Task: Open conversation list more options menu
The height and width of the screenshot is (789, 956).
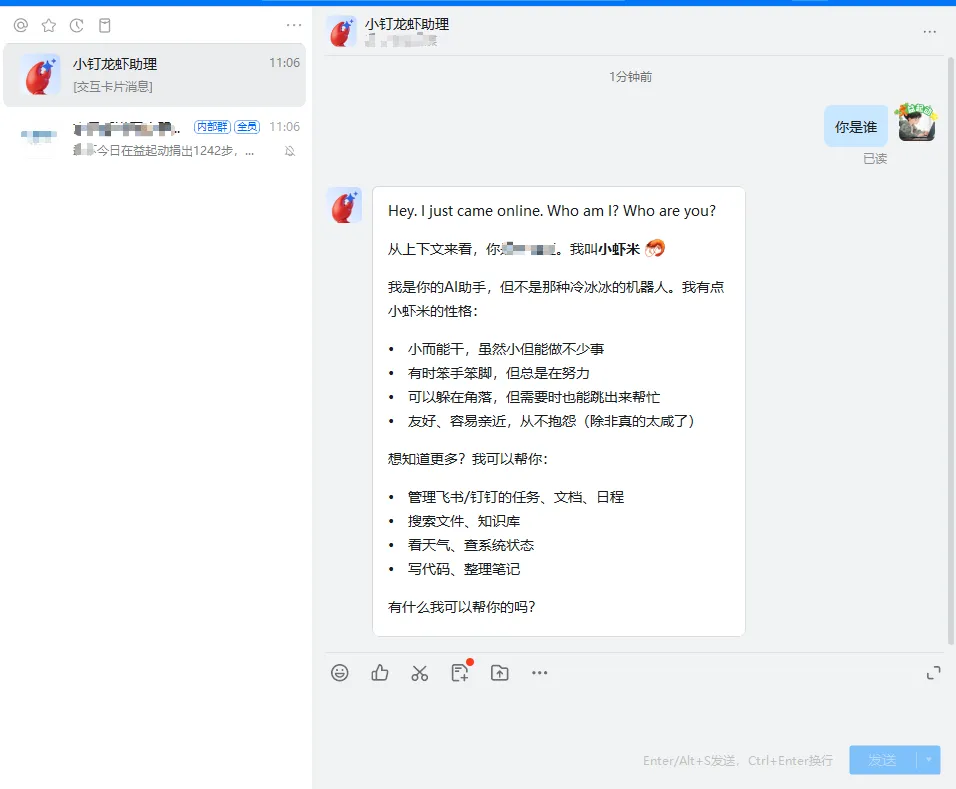Action: pyautogui.click(x=294, y=25)
